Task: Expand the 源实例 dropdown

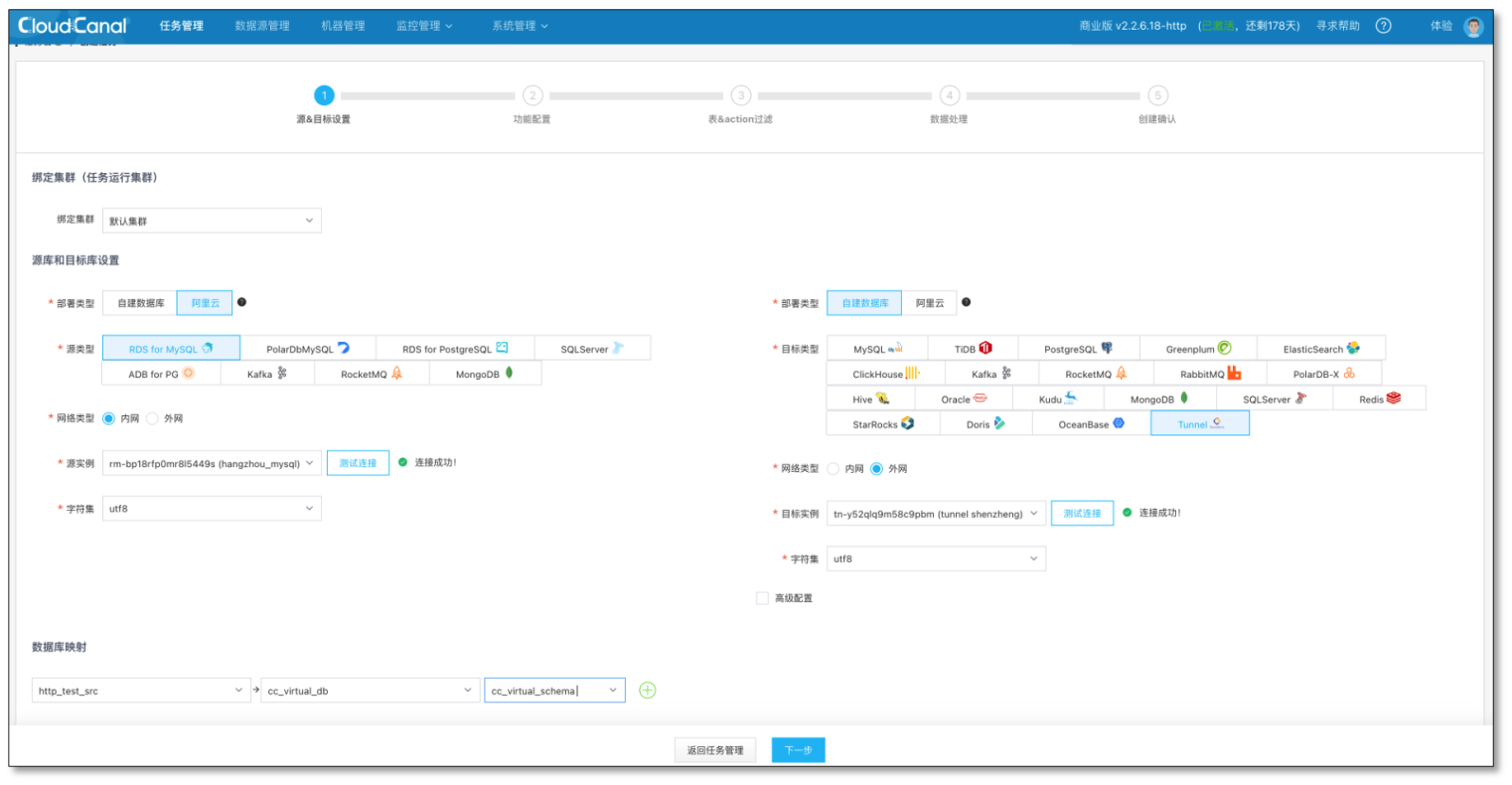Action: [x=212, y=463]
